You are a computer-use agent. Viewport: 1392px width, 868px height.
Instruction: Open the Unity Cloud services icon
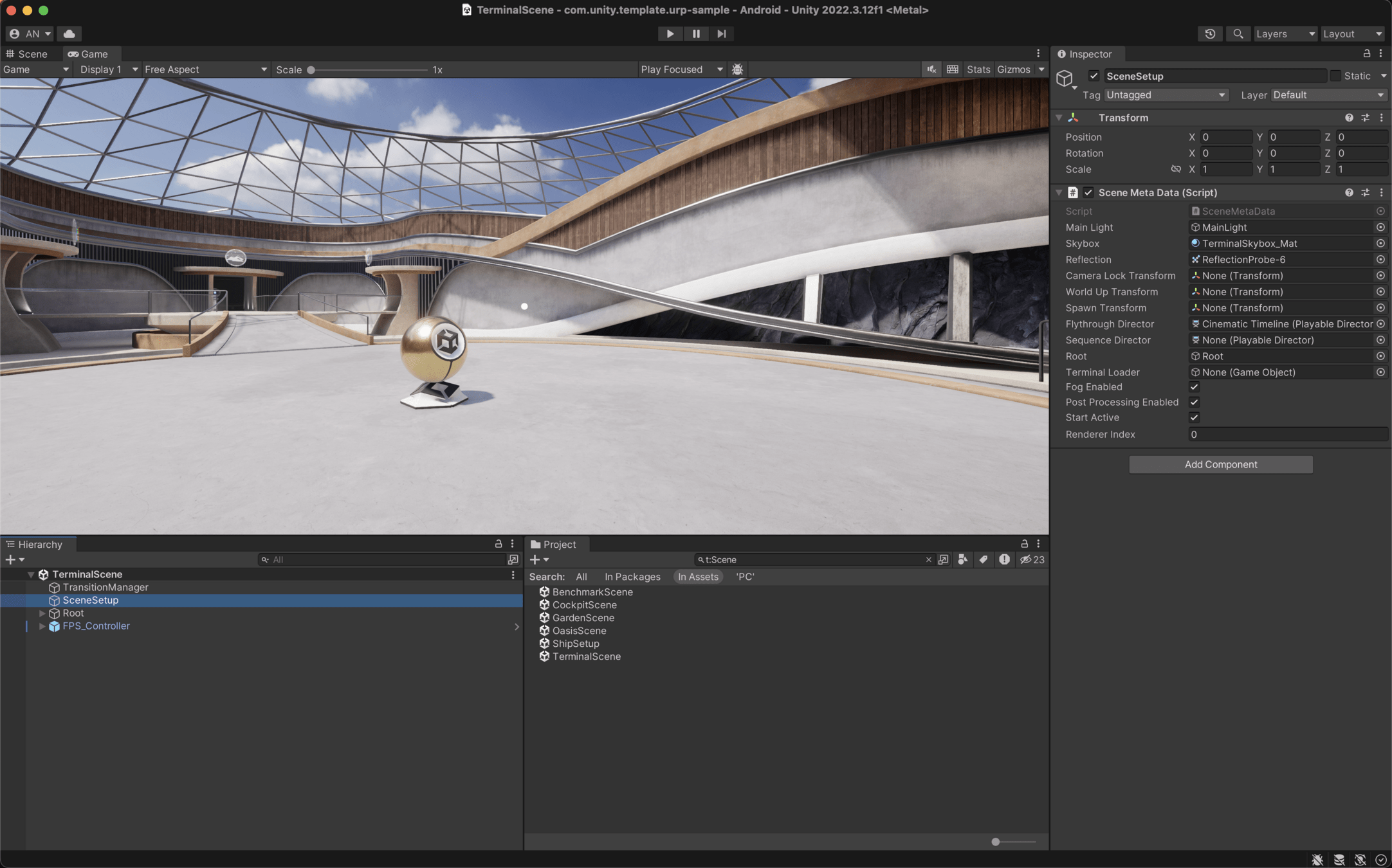69,33
